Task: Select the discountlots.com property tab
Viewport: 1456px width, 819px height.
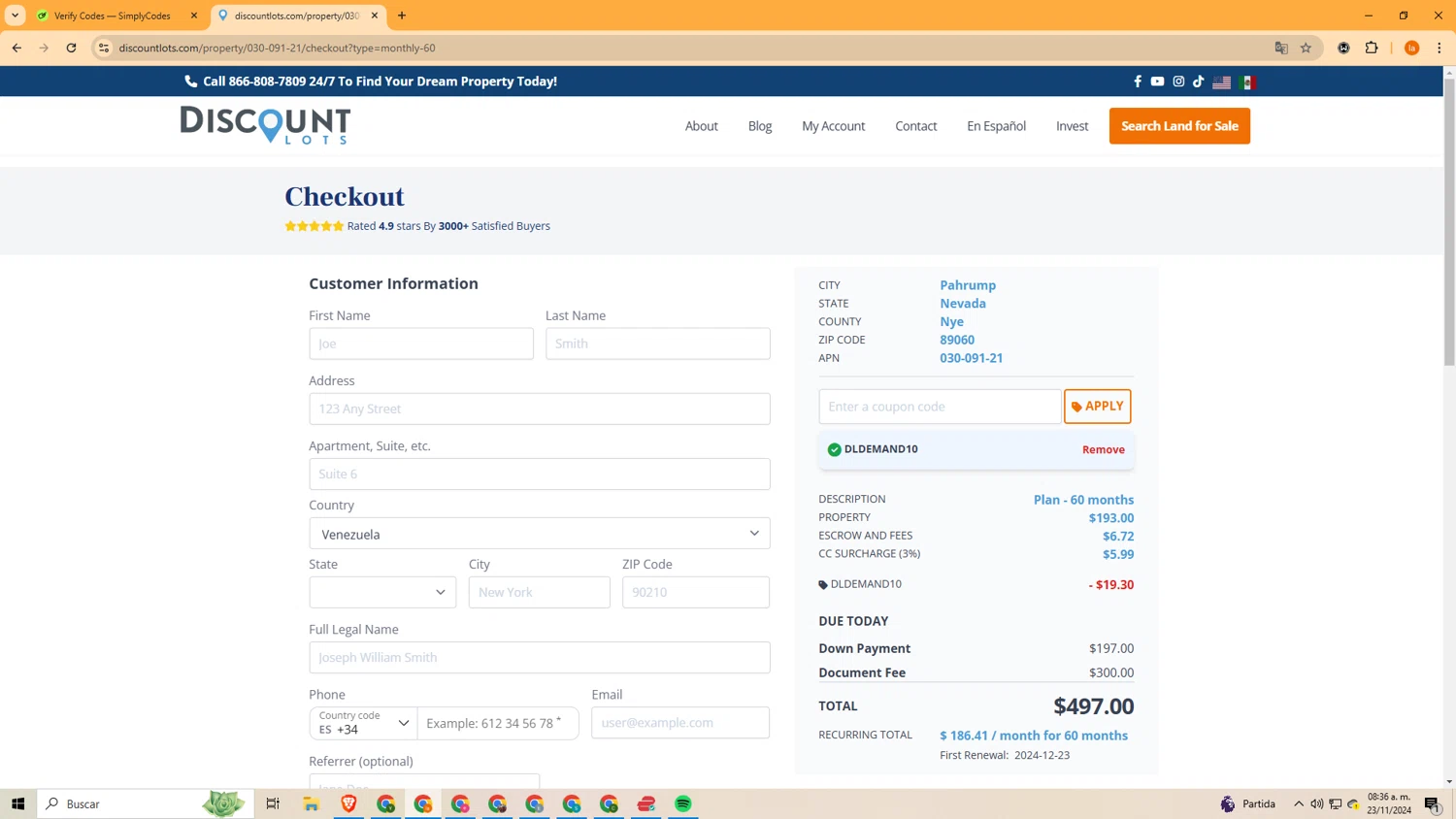Action: (296, 16)
